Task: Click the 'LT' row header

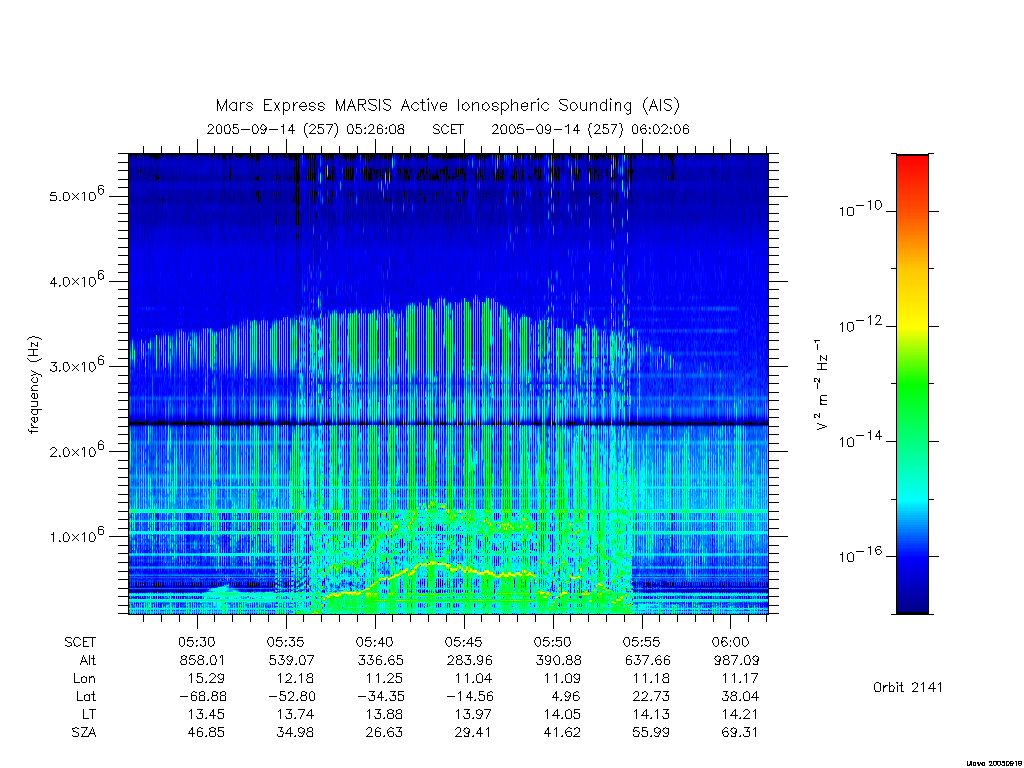Action: point(89,714)
